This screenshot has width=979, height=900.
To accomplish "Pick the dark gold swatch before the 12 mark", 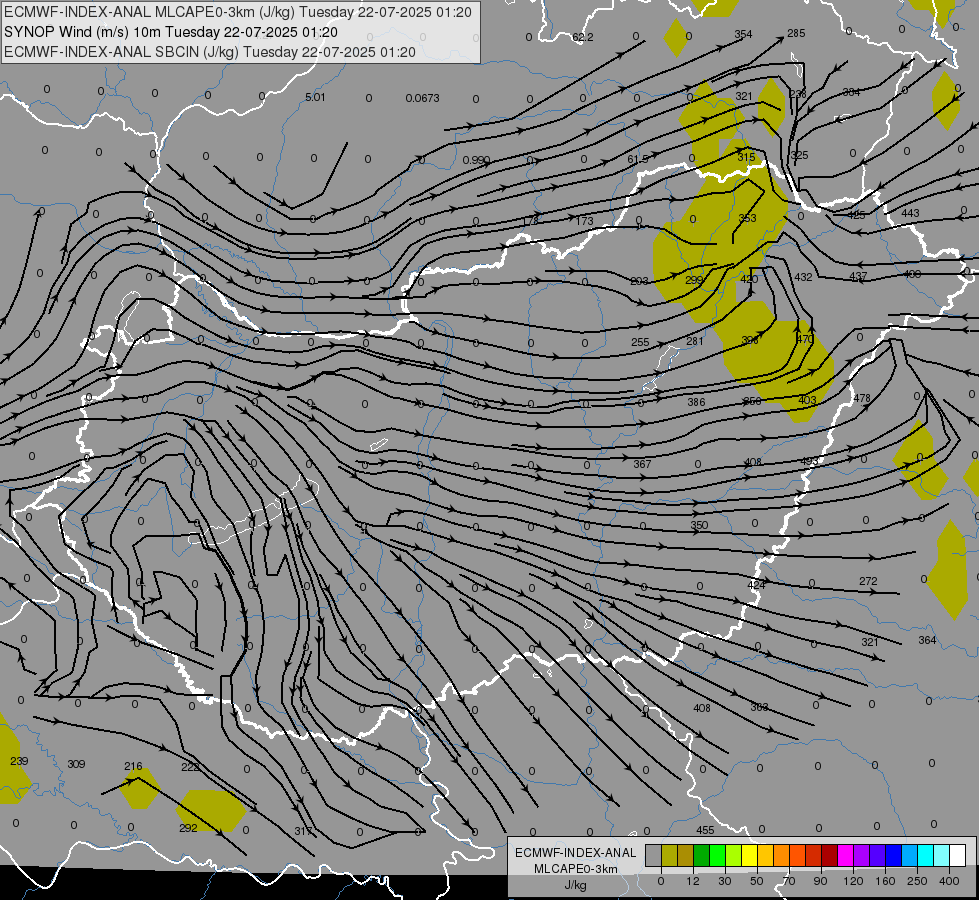I will (x=686, y=855).
